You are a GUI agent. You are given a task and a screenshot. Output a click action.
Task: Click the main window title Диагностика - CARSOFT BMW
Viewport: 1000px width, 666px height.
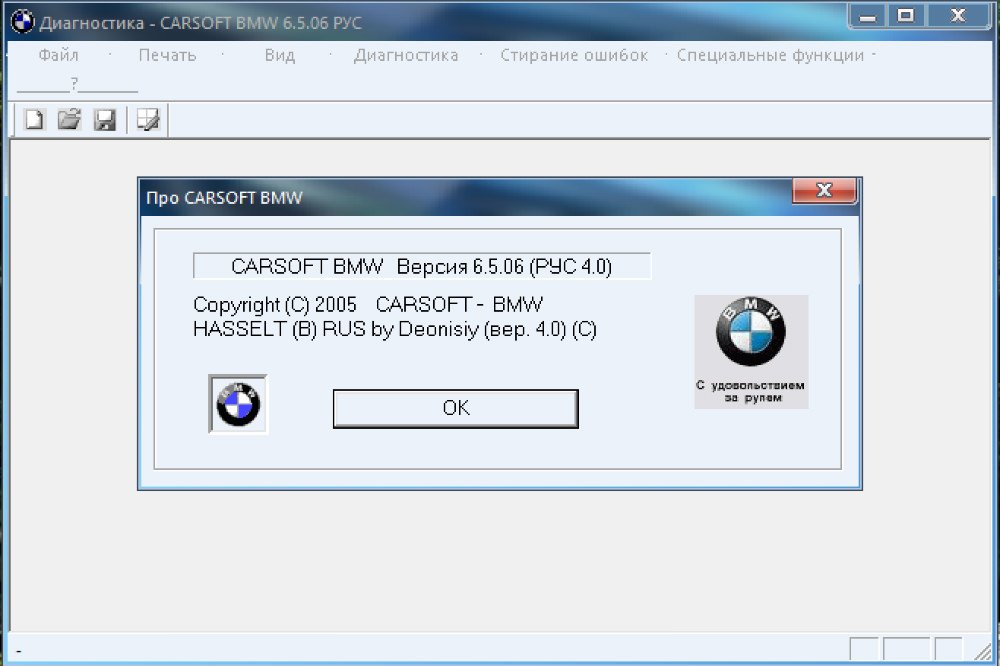200,23
